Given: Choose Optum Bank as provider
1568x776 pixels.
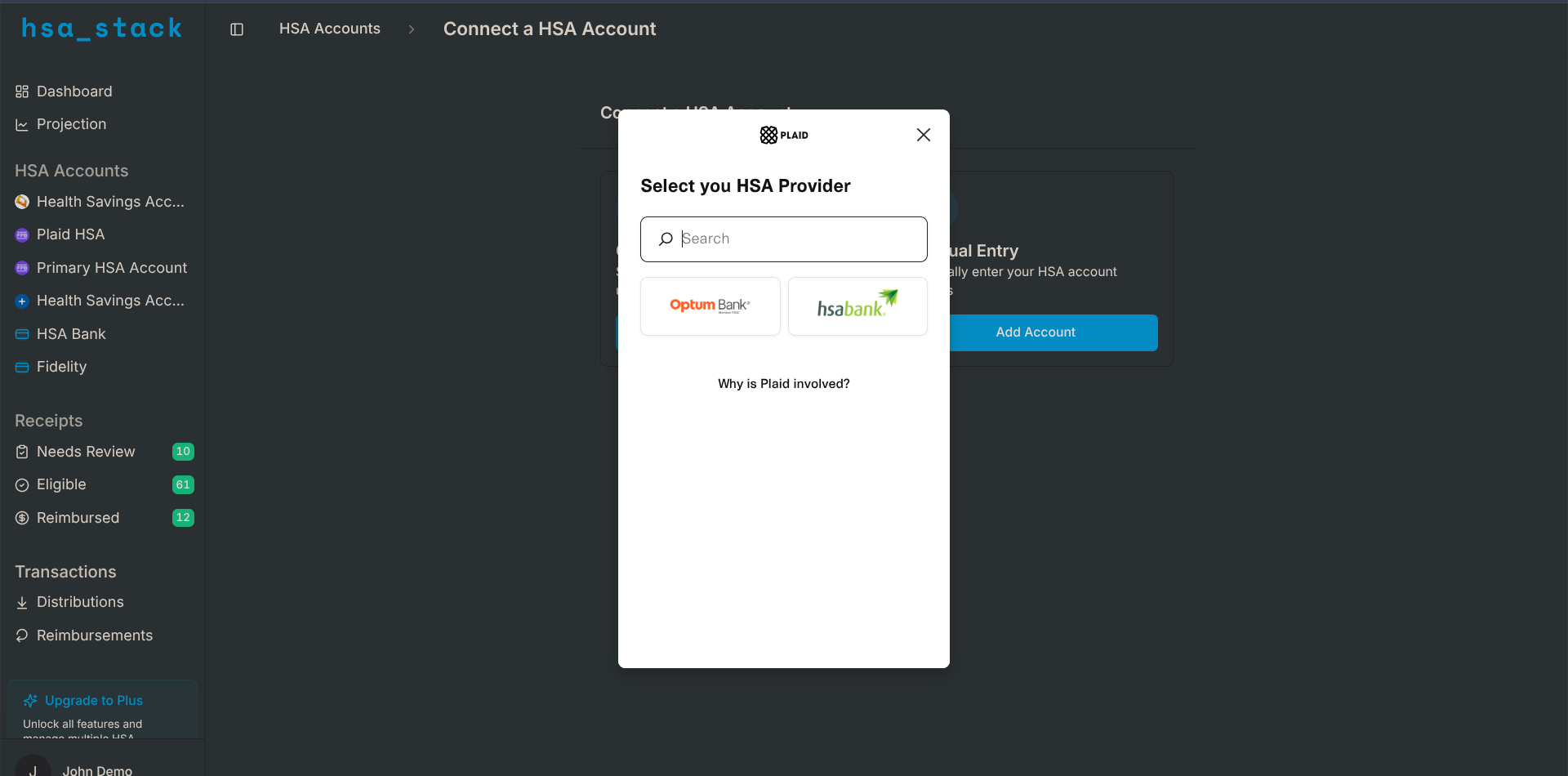Looking at the screenshot, I should tap(710, 306).
